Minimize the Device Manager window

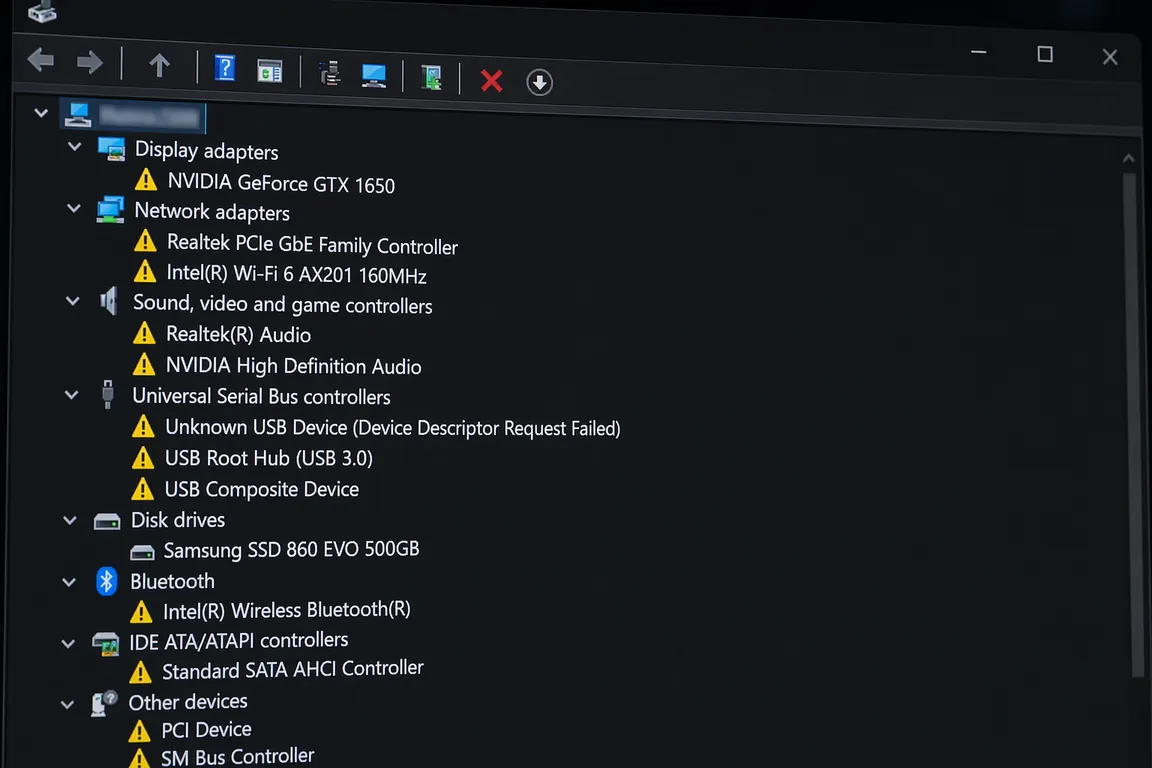point(978,52)
